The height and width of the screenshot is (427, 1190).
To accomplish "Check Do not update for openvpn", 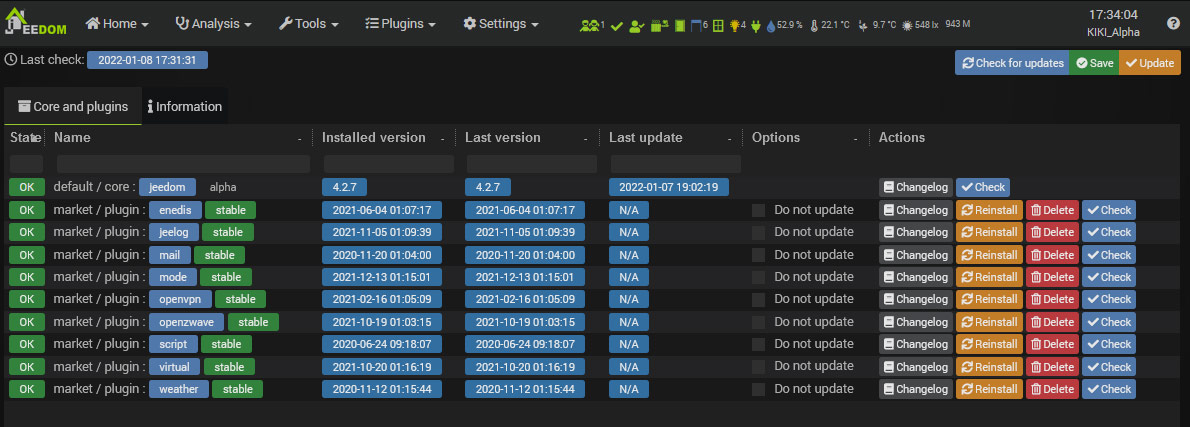I will pos(758,300).
